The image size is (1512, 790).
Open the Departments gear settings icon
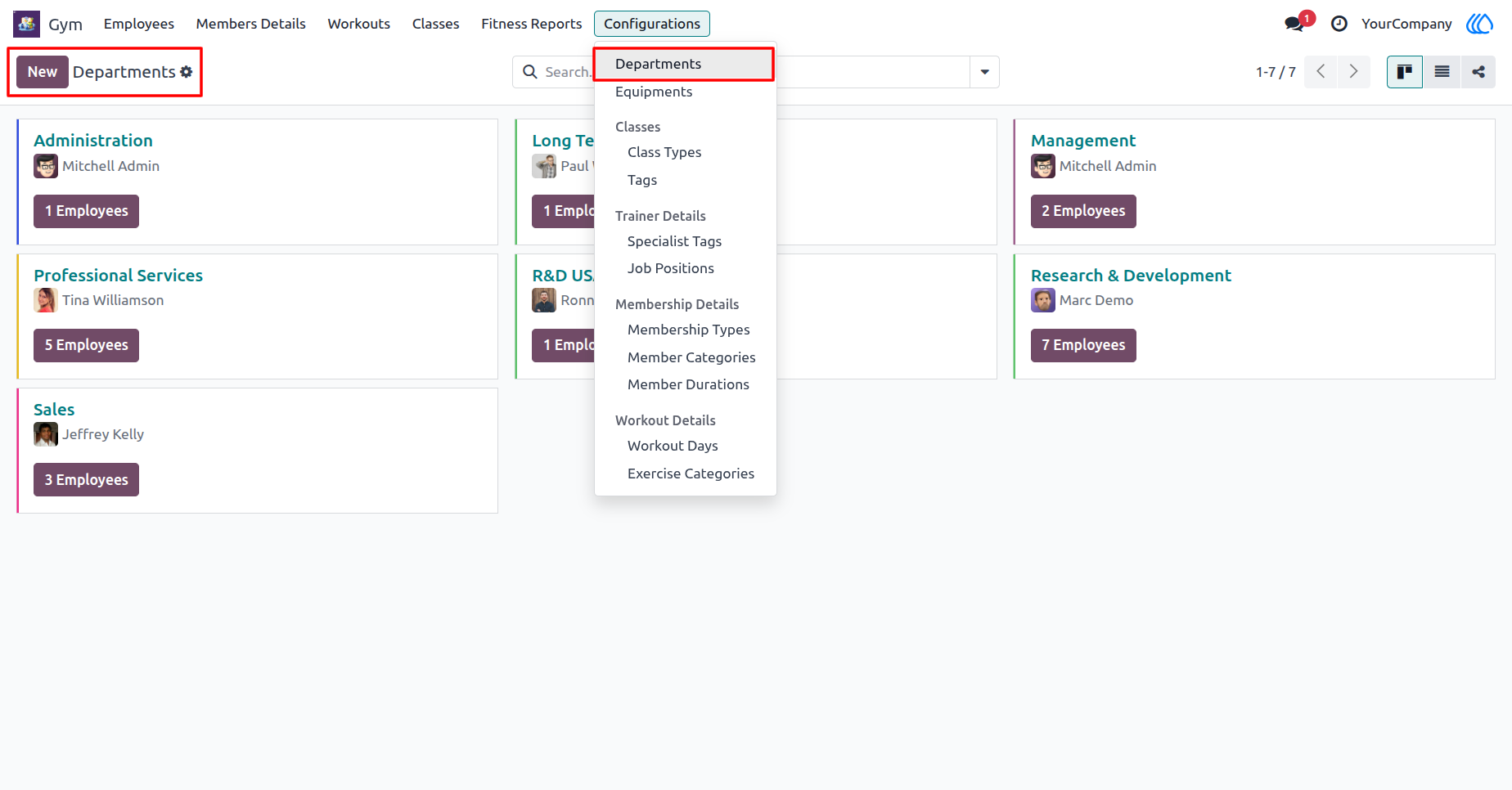coord(187,72)
